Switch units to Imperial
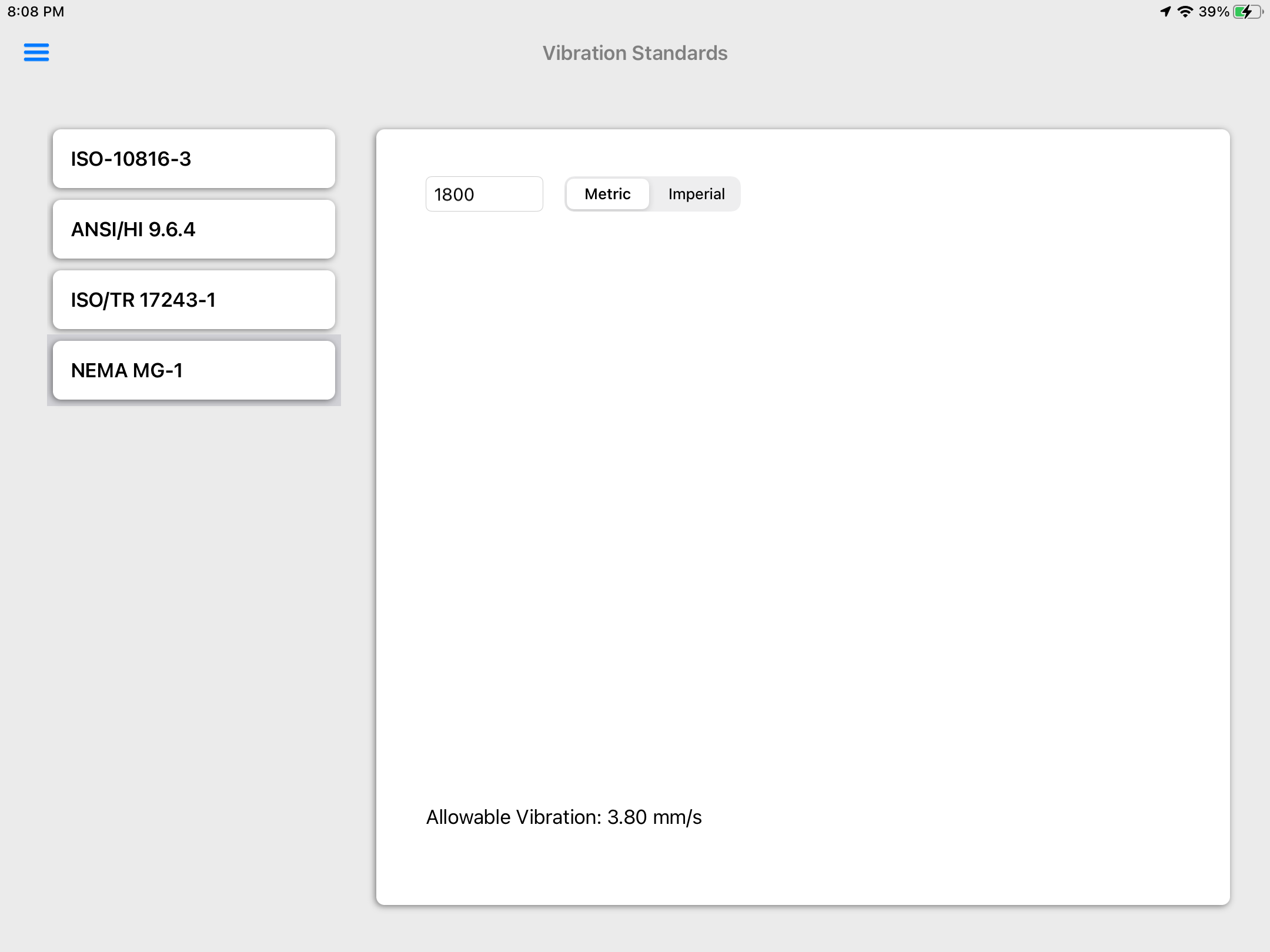This screenshot has height=952, width=1270. 696,194
